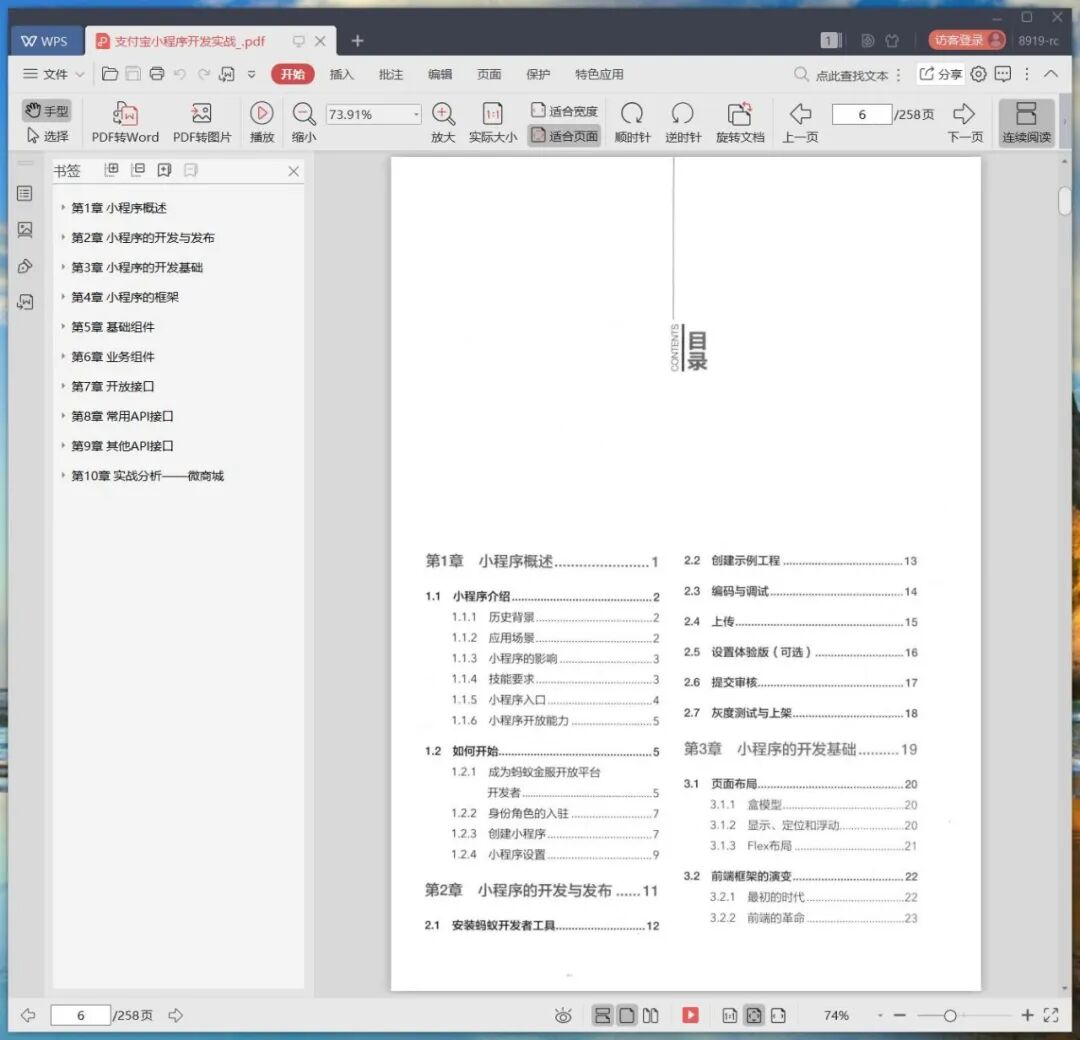Switch to two-page view icon

click(x=650, y=1015)
